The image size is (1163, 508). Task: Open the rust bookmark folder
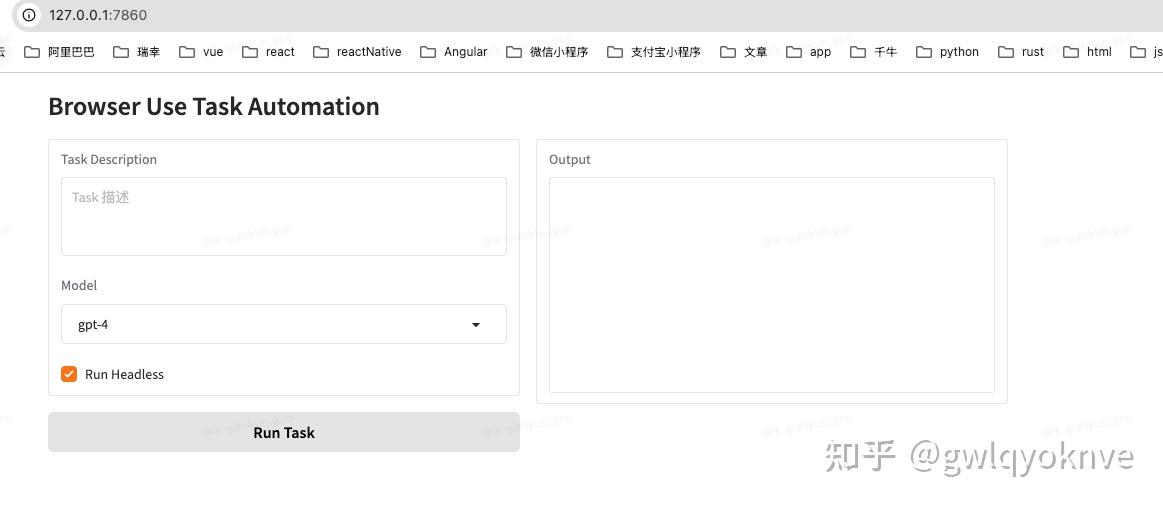point(1021,52)
